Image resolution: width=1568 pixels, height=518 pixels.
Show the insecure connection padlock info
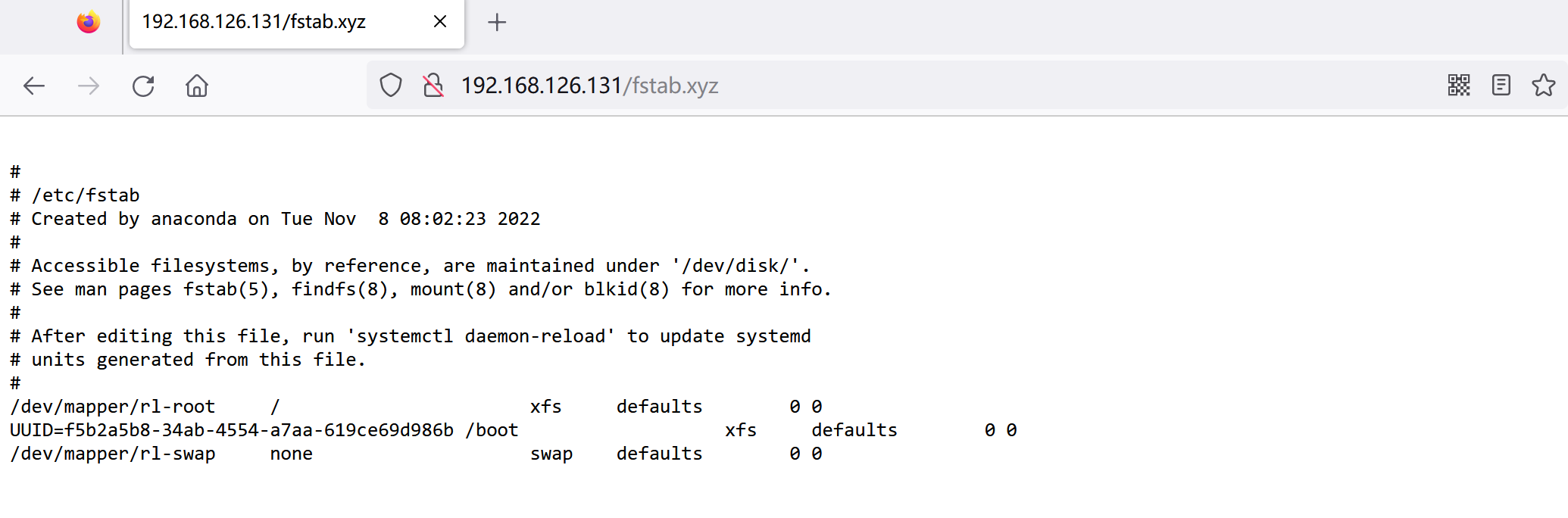pyautogui.click(x=433, y=86)
